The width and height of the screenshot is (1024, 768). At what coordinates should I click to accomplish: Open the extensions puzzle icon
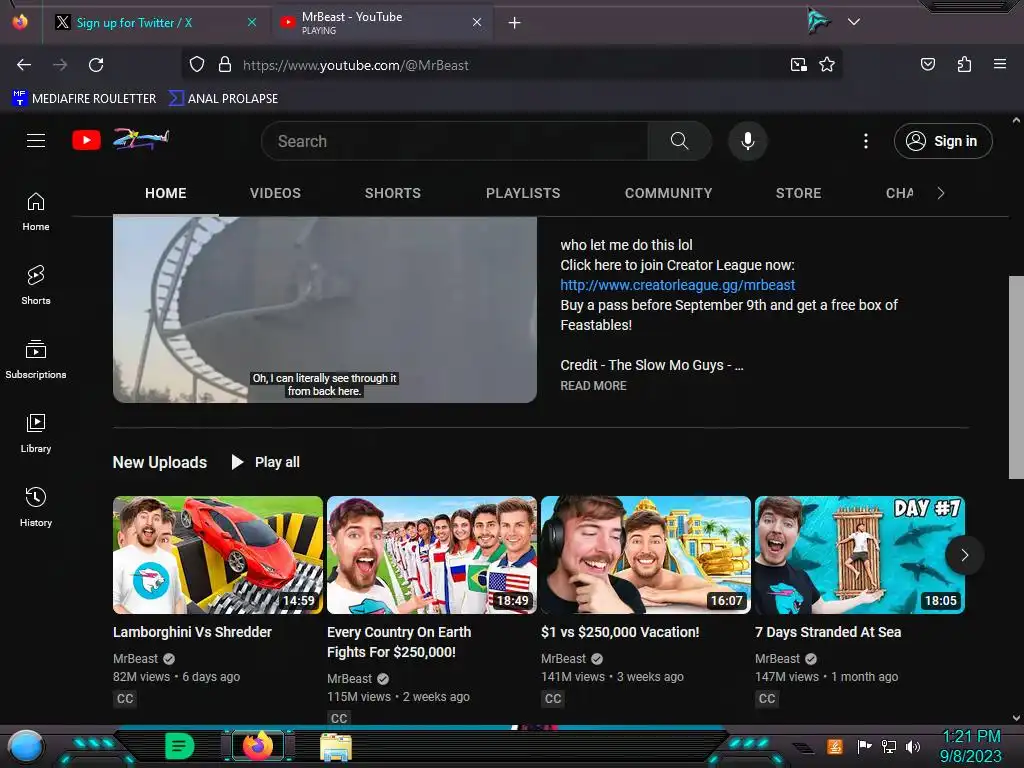tap(964, 64)
